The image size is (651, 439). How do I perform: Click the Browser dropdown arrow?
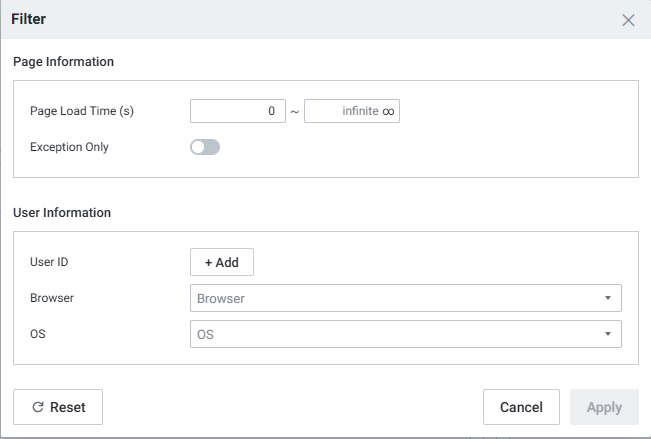click(x=607, y=298)
